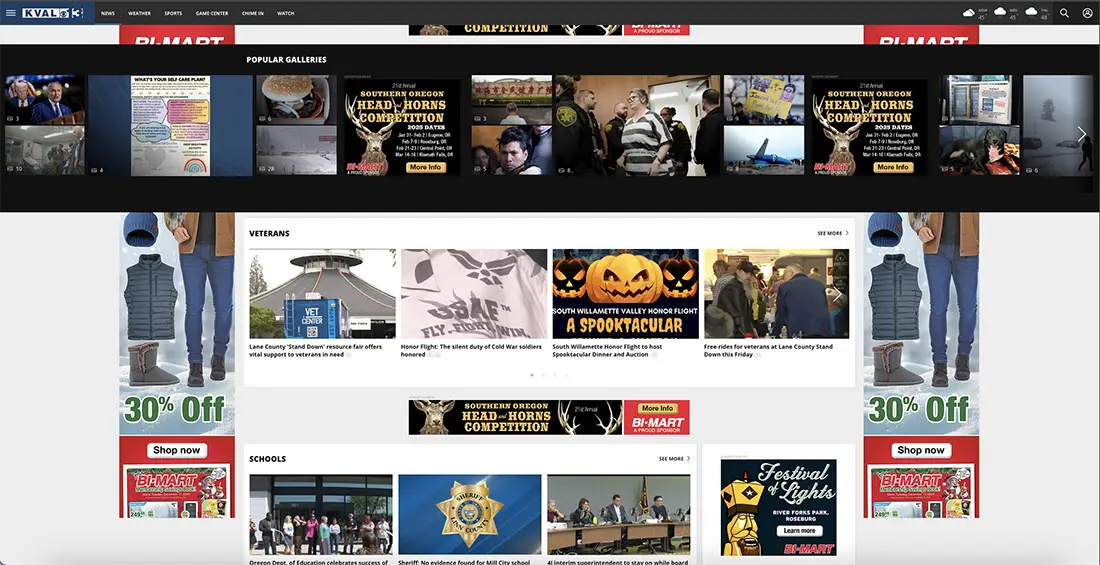Viewport: 1100px width, 565px height.
Task: Open the hamburger menu icon
Action: tap(11, 13)
